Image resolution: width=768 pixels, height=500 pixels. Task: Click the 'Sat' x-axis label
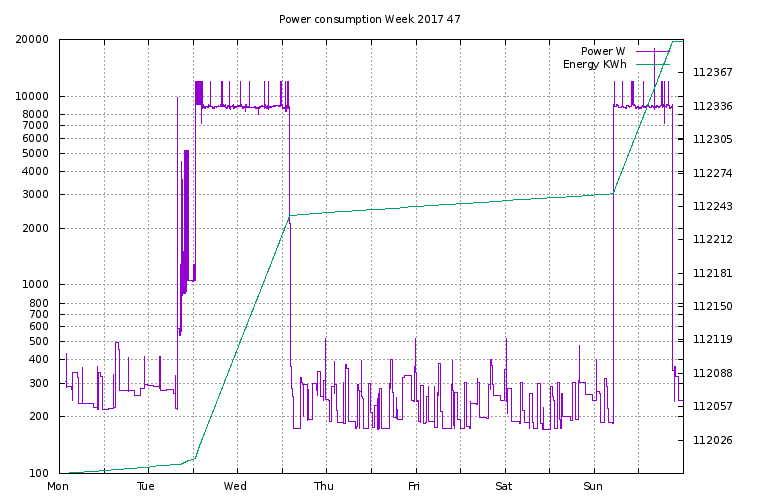click(504, 486)
